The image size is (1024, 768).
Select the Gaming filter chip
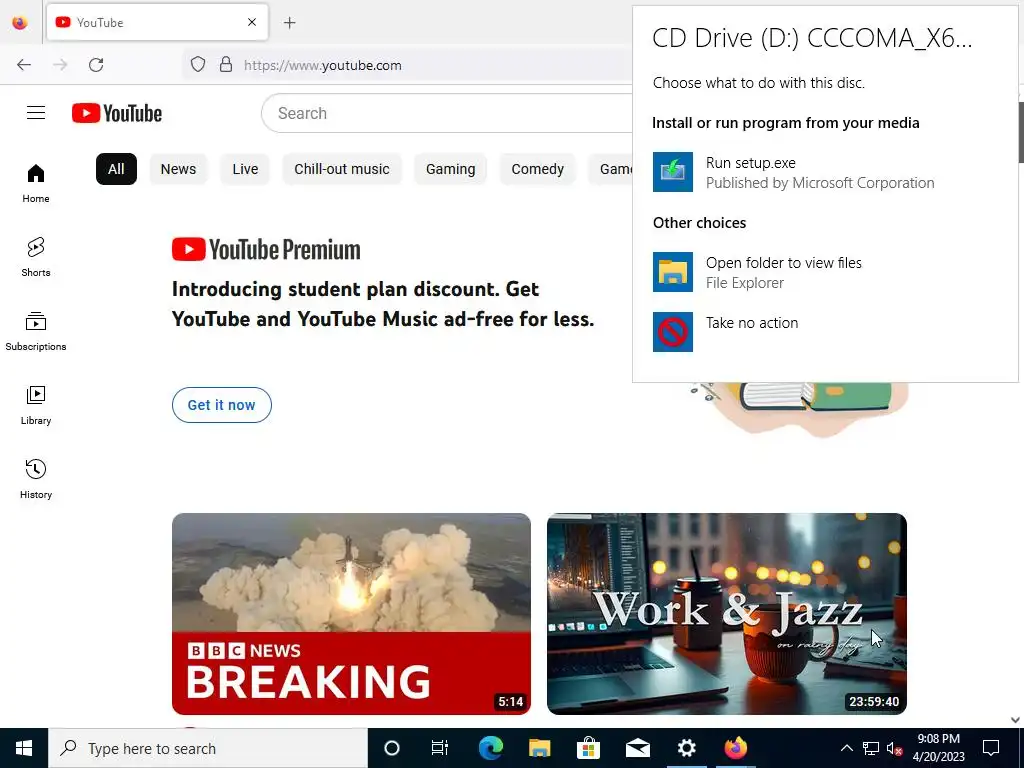451,169
